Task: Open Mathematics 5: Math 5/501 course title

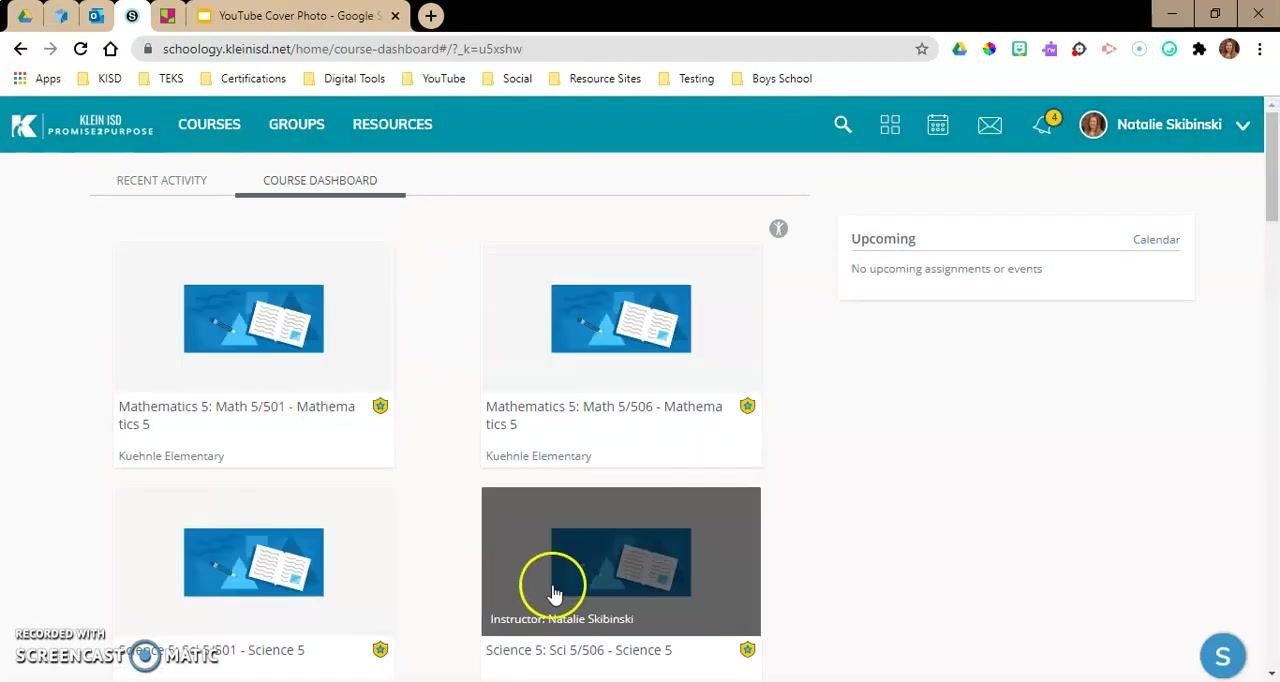Action: tap(237, 415)
